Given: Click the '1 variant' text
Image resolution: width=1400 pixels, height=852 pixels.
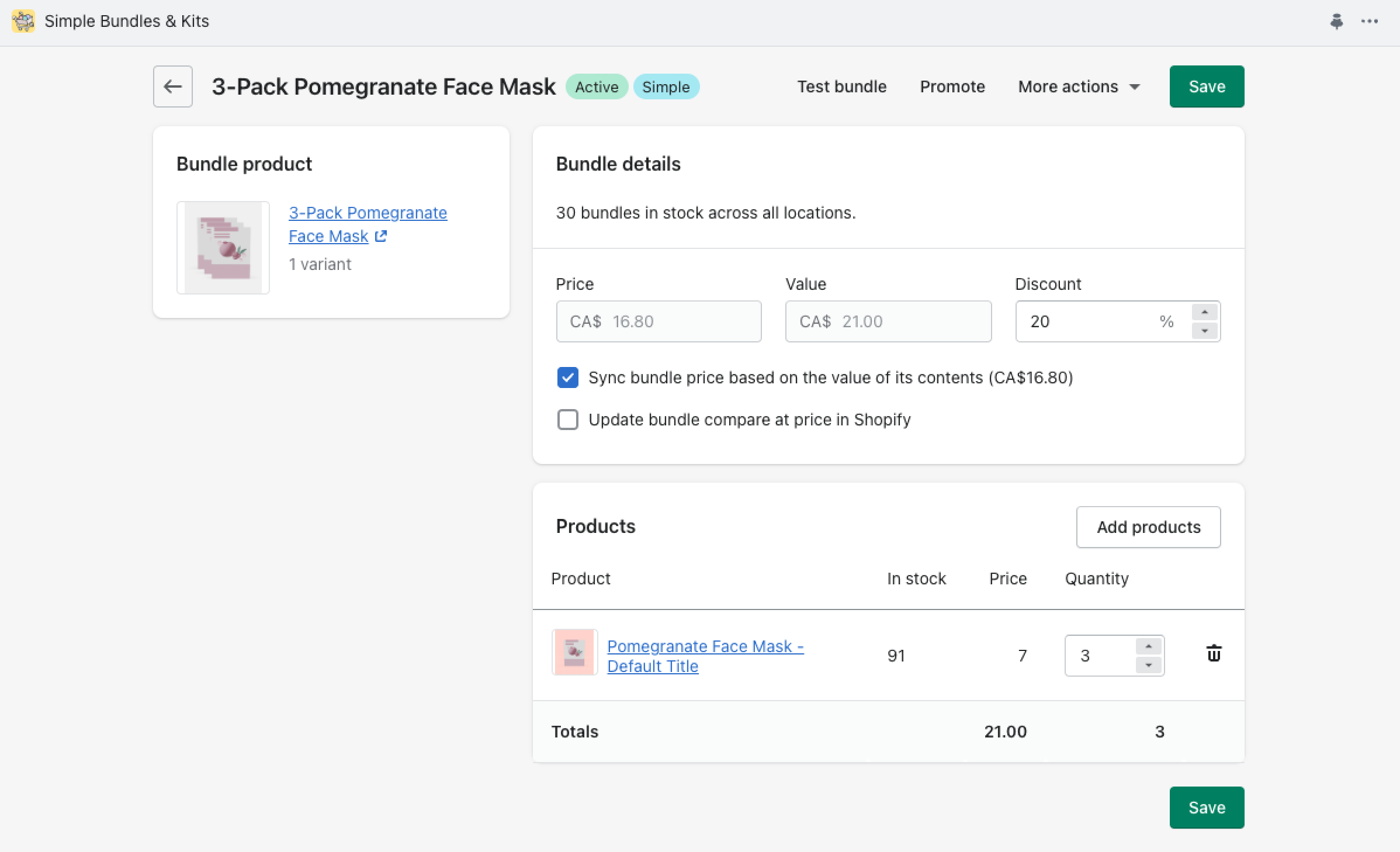Looking at the screenshot, I should (320, 264).
